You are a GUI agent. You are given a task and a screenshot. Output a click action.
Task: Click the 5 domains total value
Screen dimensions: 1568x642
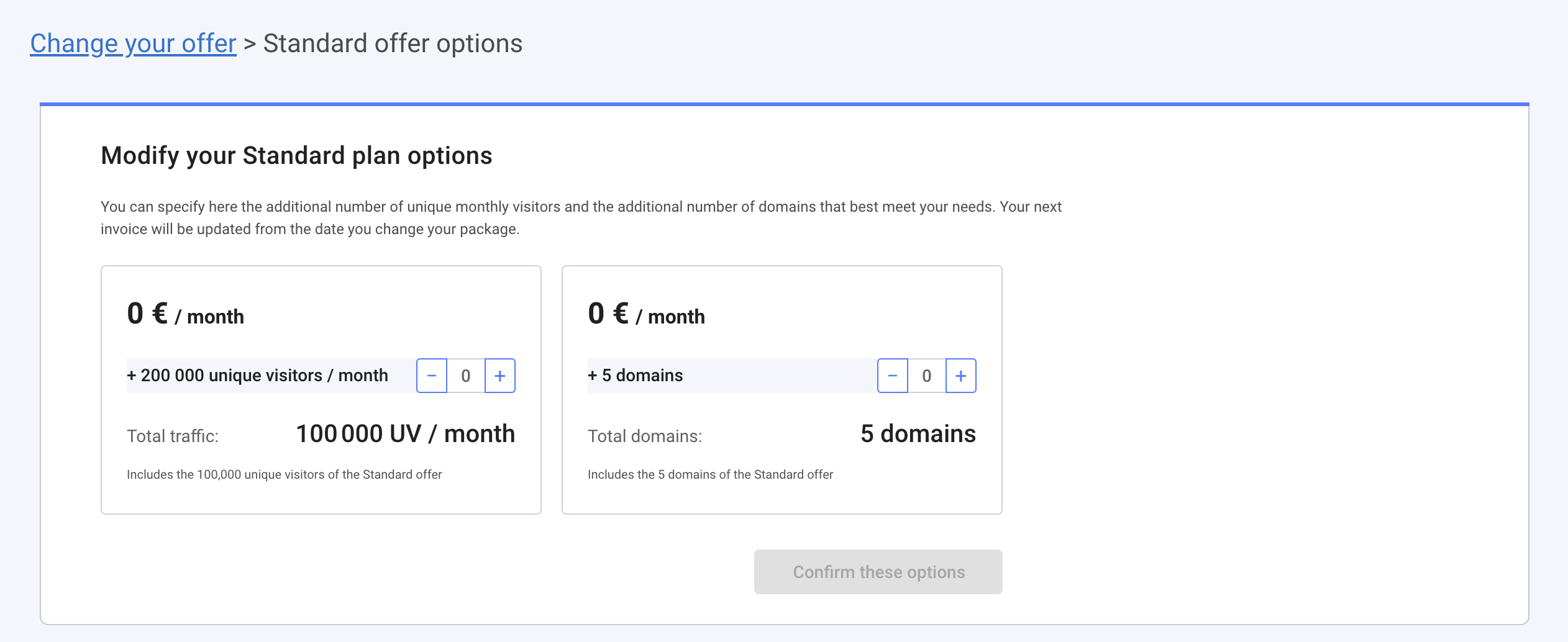coord(918,434)
